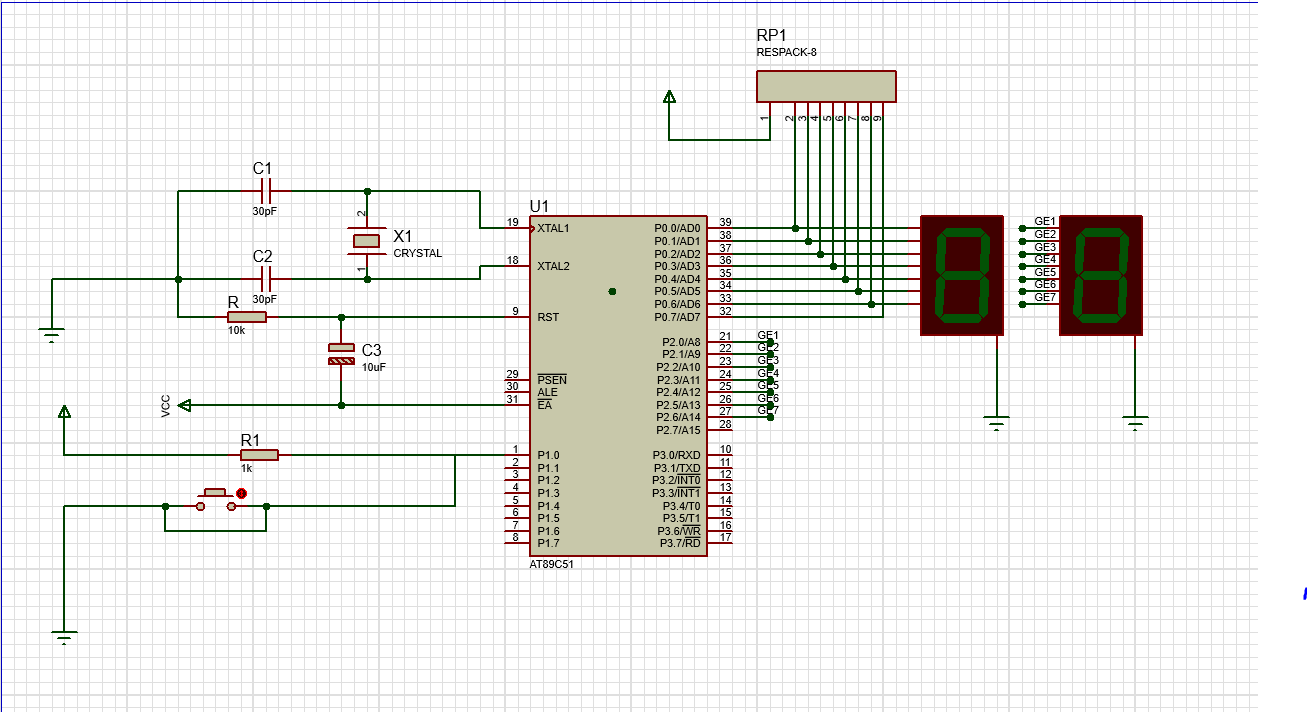The image size is (1307, 712).
Task: Click the P2.7/A15 pin label
Action: pos(678,430)
